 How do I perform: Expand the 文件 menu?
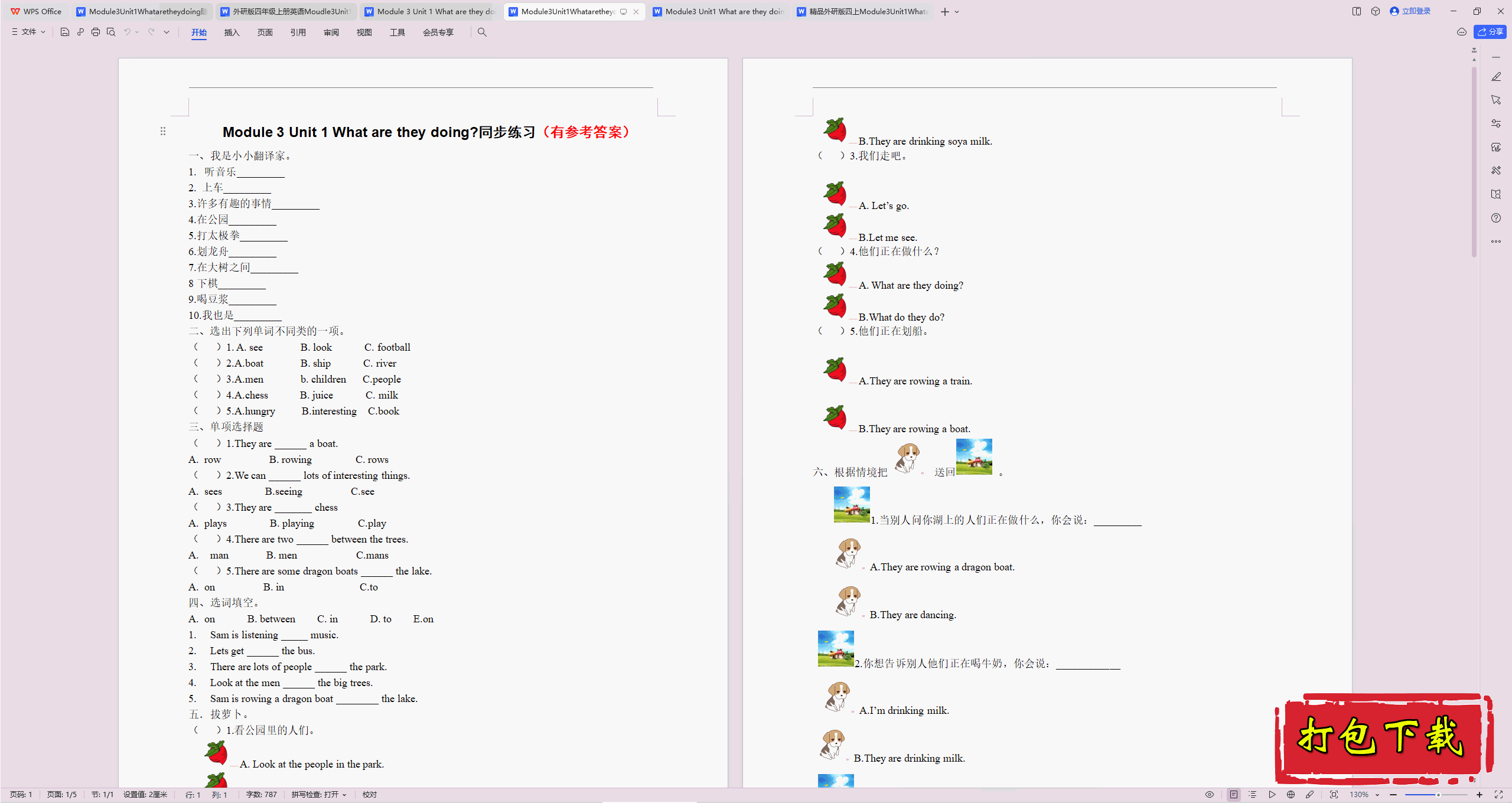point(29,32)
